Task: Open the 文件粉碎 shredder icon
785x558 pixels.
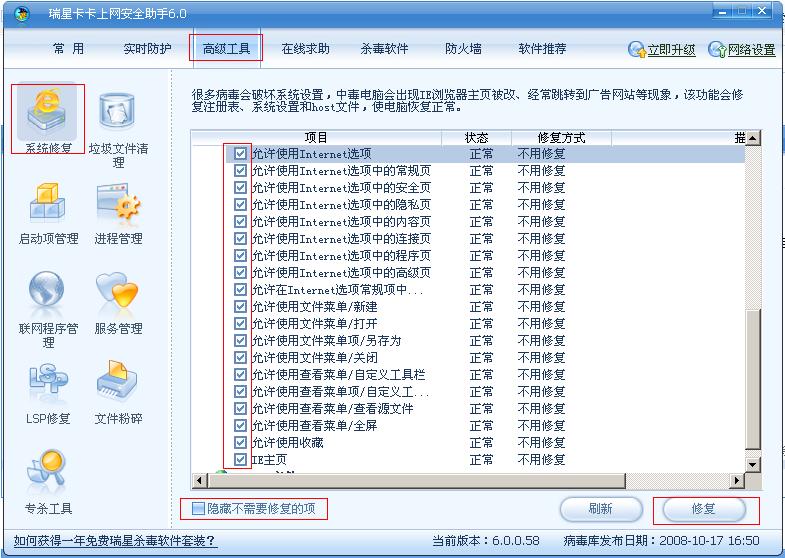Action: (117, 379)
